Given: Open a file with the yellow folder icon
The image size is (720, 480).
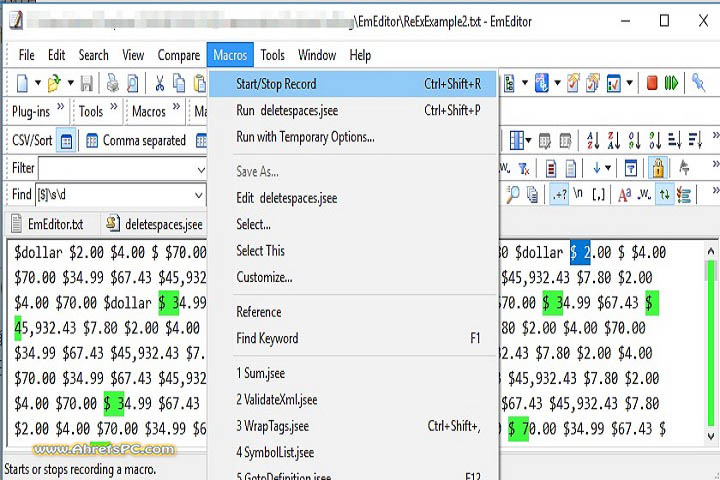Looking at the screenshot, I should [x=54, y=83].
